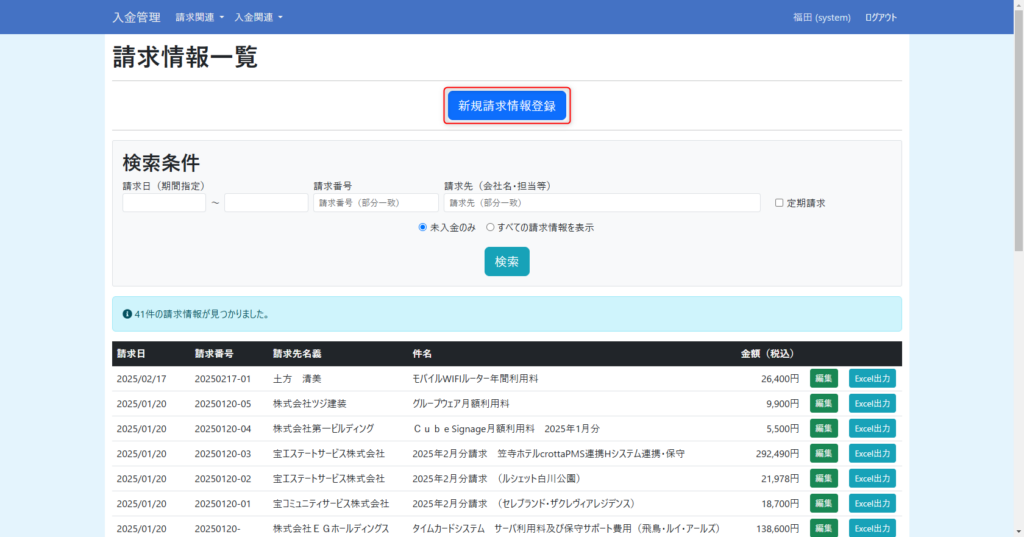Click the 新規請求情報登録 button
This screenshot has width=1024, height=537.
pos(507,105)
